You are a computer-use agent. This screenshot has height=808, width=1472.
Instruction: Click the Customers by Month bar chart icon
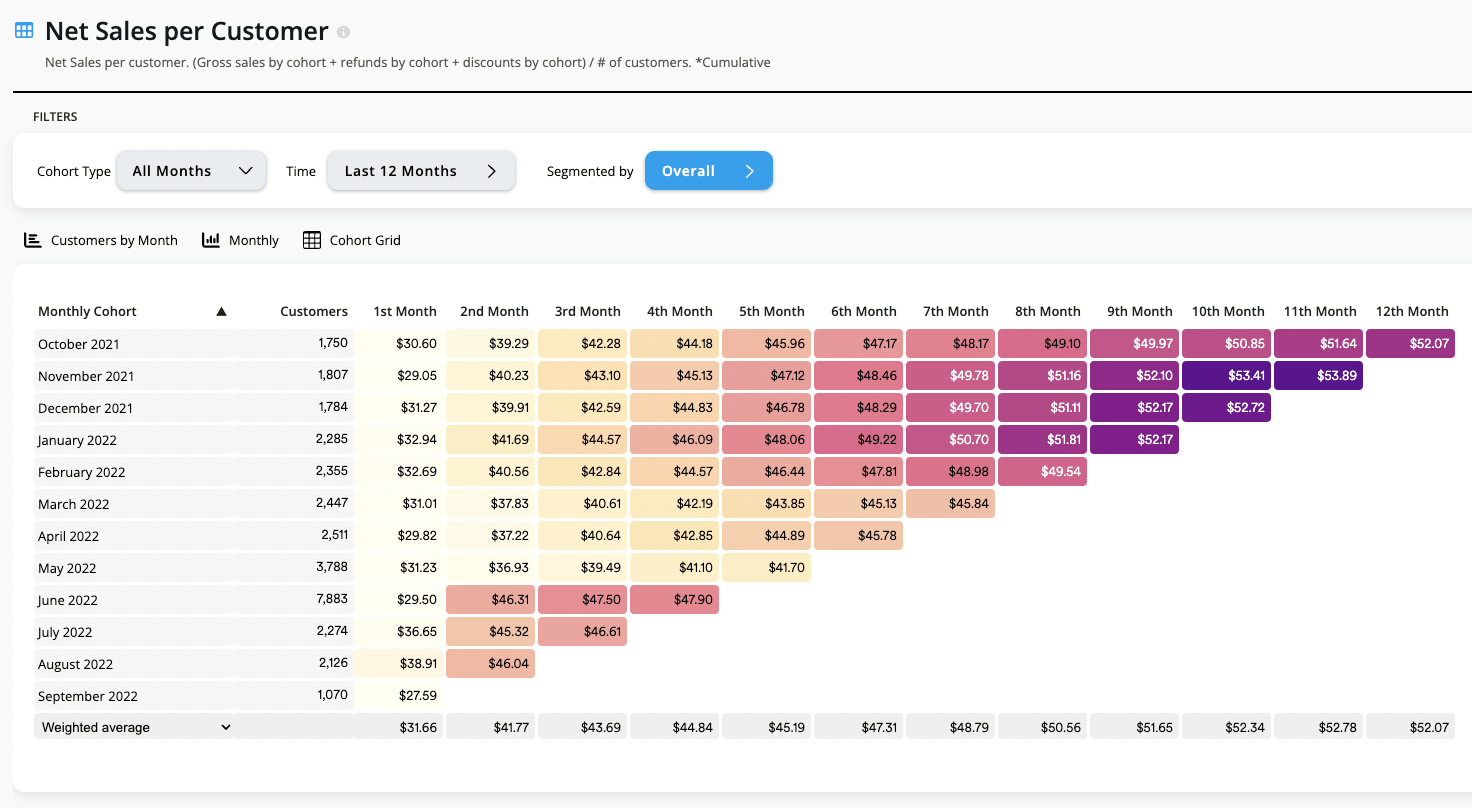coord(33,240)
